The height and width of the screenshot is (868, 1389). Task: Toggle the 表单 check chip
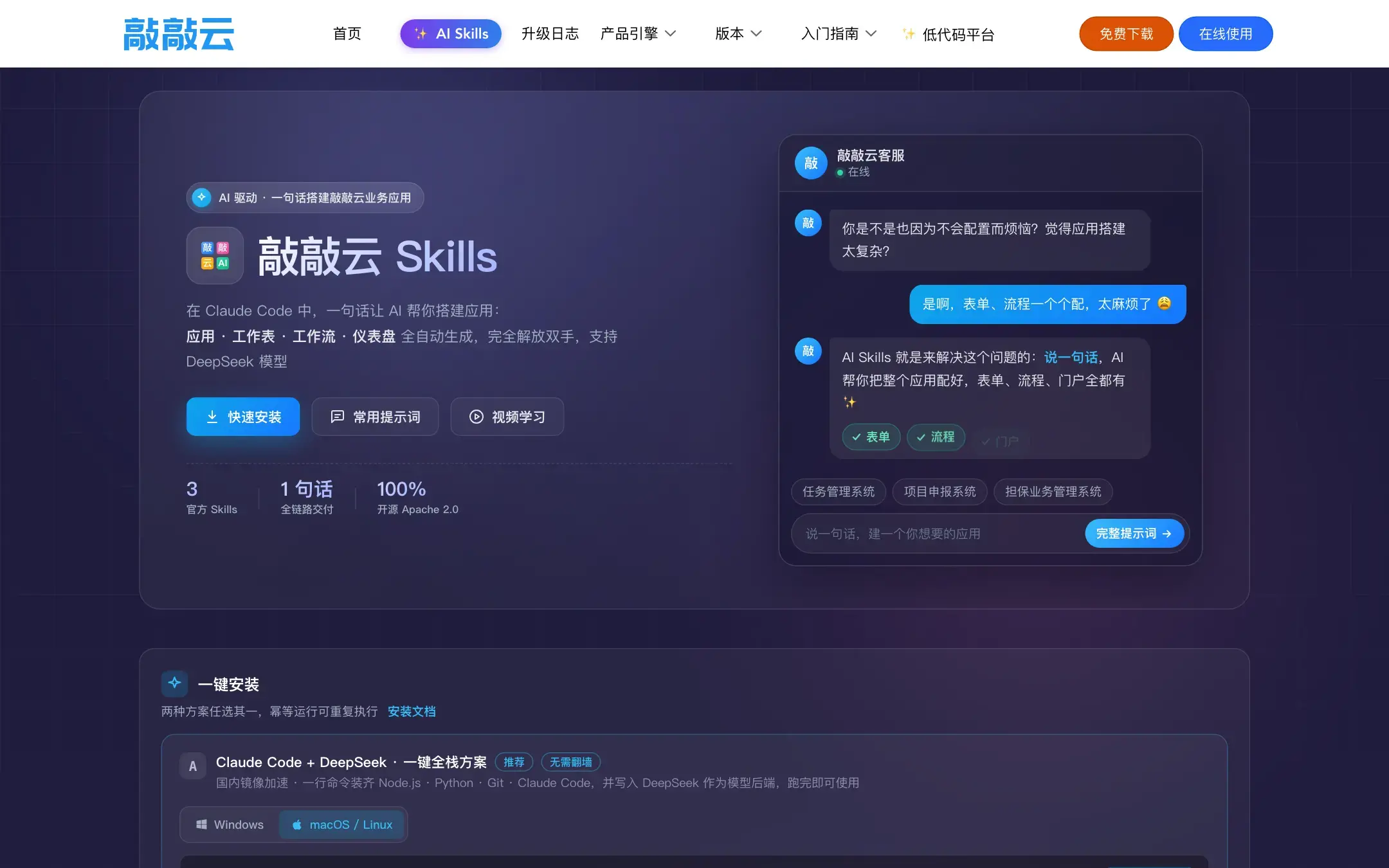pyautogui.click(x=871, y=437)
